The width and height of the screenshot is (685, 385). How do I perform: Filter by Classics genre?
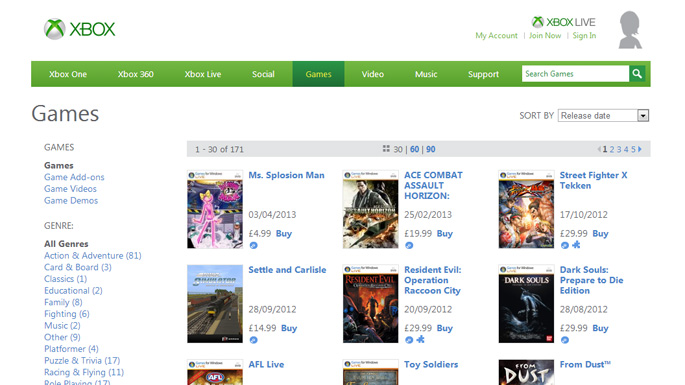[66, 279]
